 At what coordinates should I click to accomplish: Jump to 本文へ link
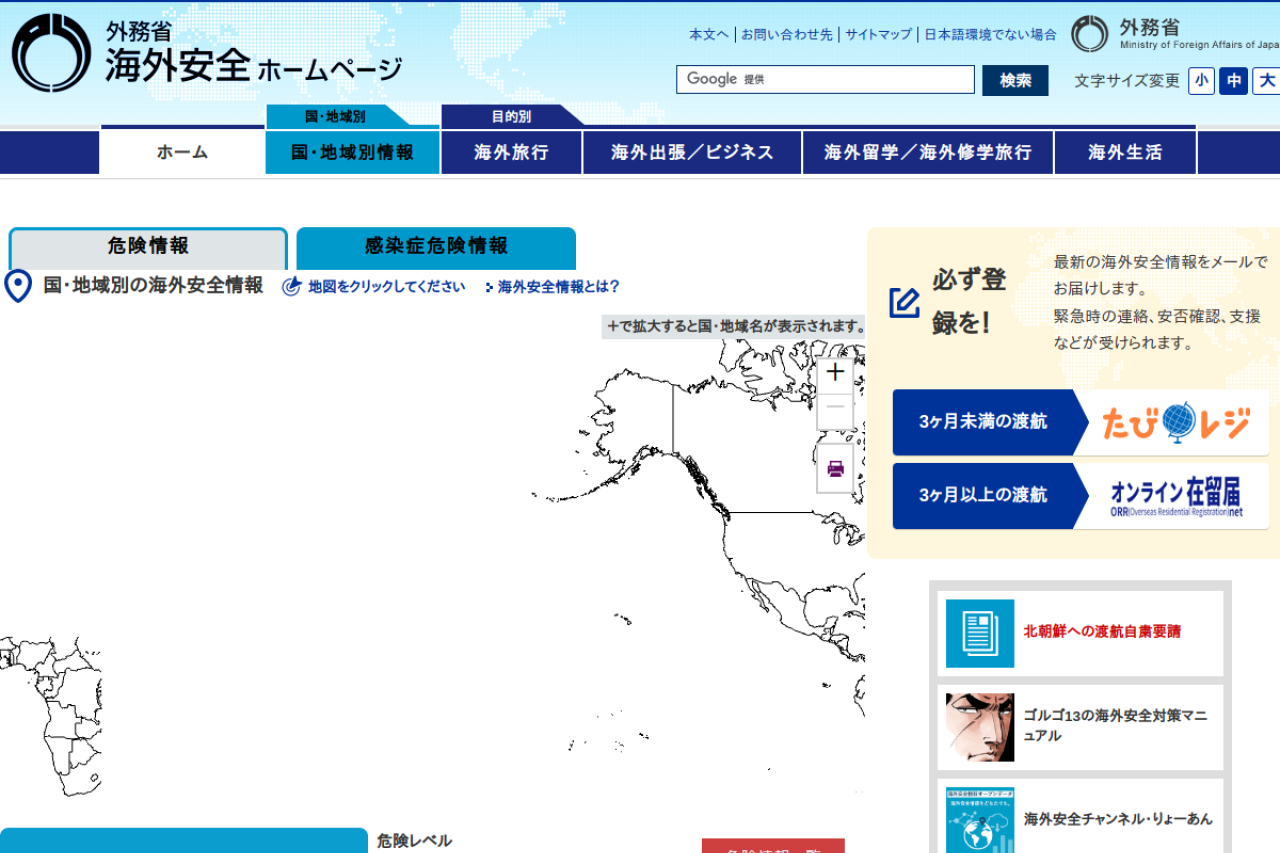click(x=708, y=34)
